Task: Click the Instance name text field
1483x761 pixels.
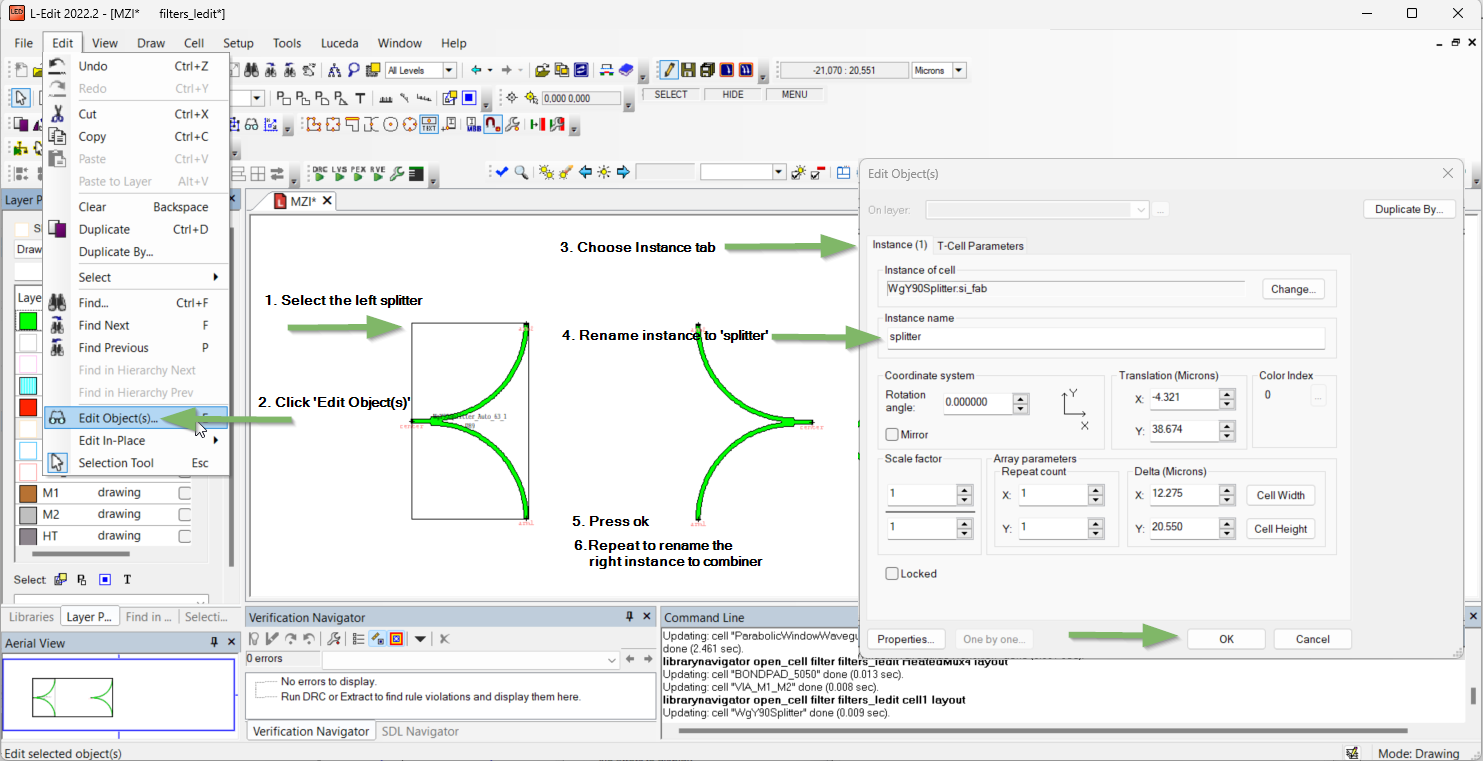Action: (1104, 337)
